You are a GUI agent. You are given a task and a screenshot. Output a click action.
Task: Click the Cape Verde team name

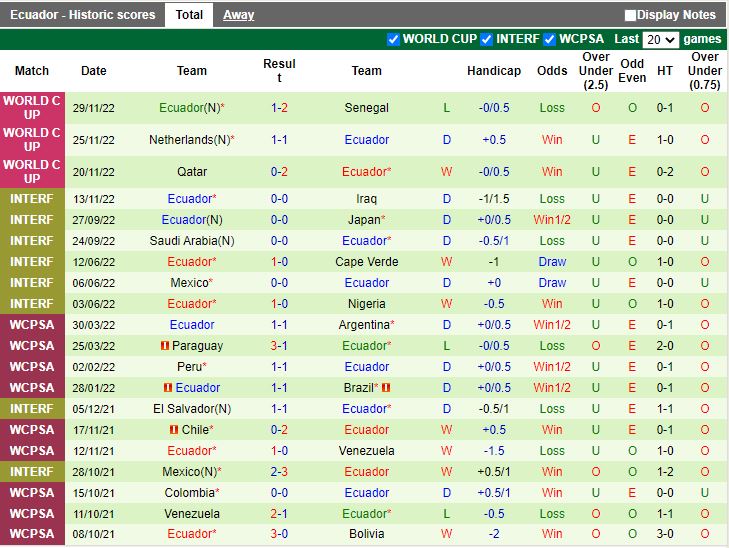coord(367,262)
